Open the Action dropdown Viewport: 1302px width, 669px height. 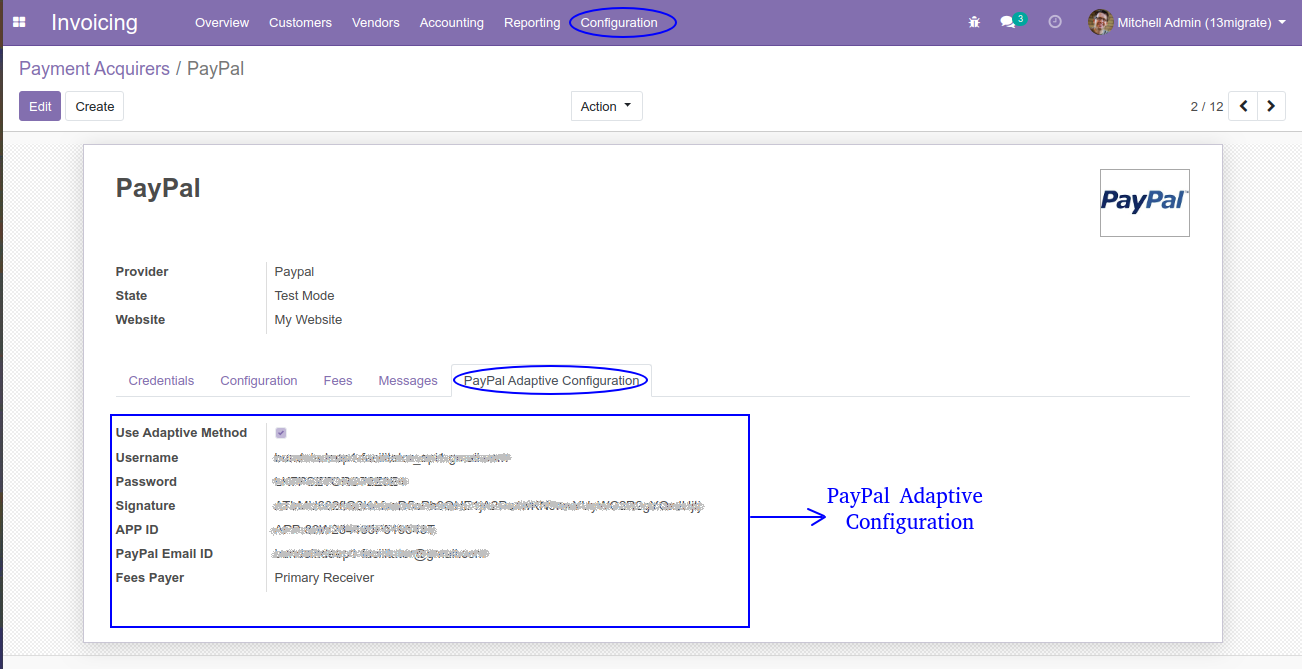tap(606, 106)
